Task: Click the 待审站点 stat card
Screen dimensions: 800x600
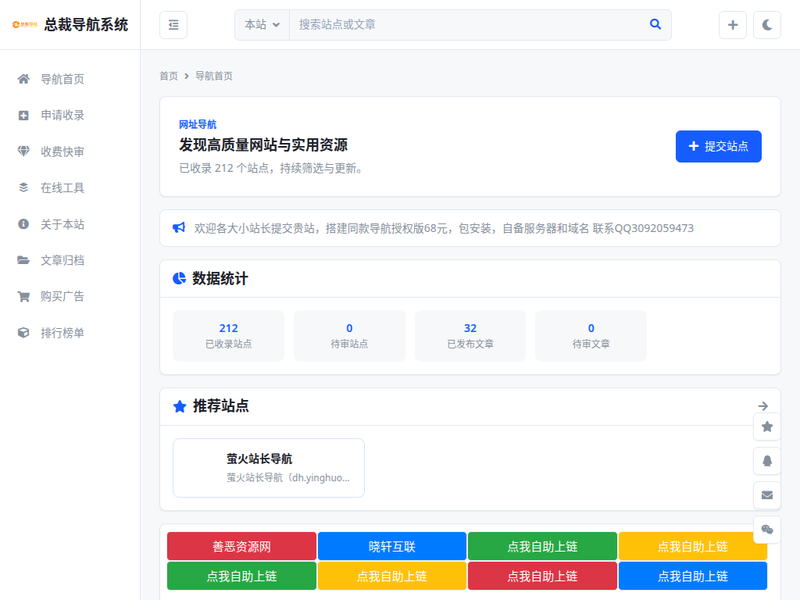Action: 349,336
